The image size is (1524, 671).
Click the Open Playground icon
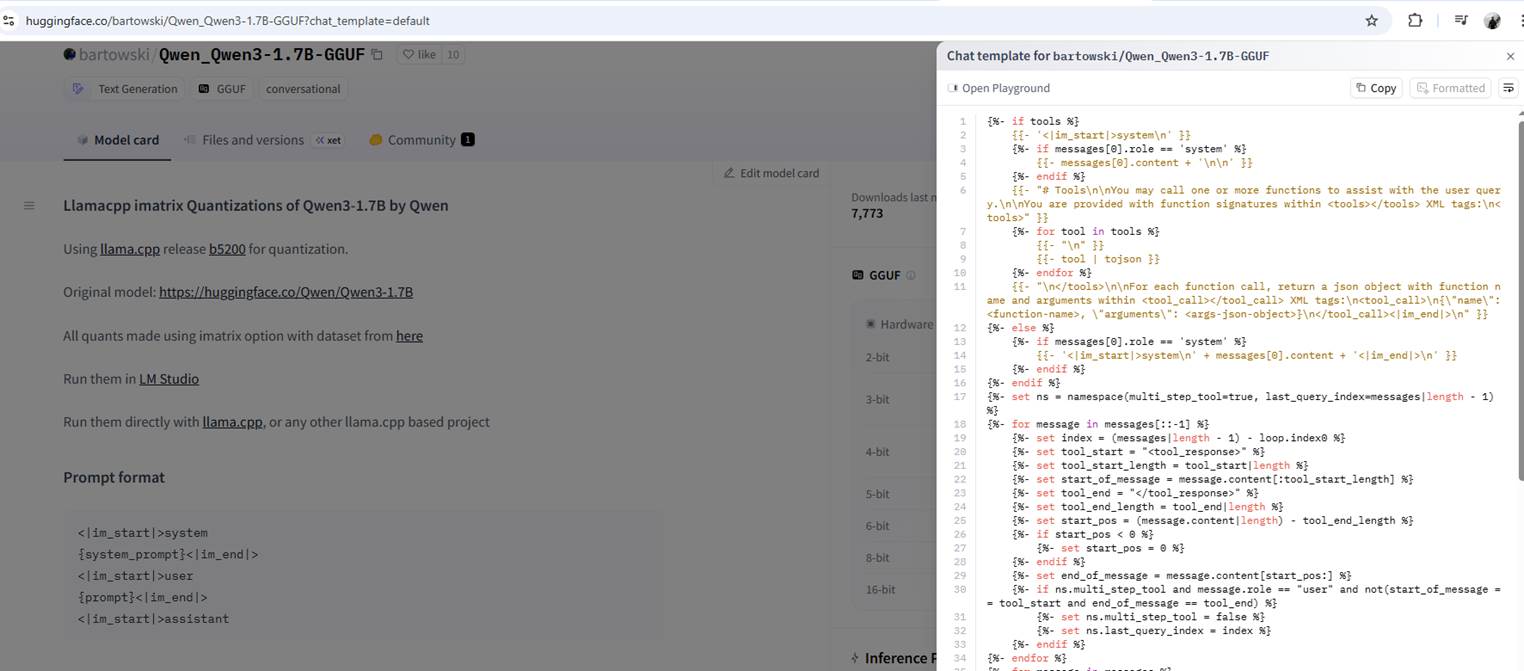(953, 88)
